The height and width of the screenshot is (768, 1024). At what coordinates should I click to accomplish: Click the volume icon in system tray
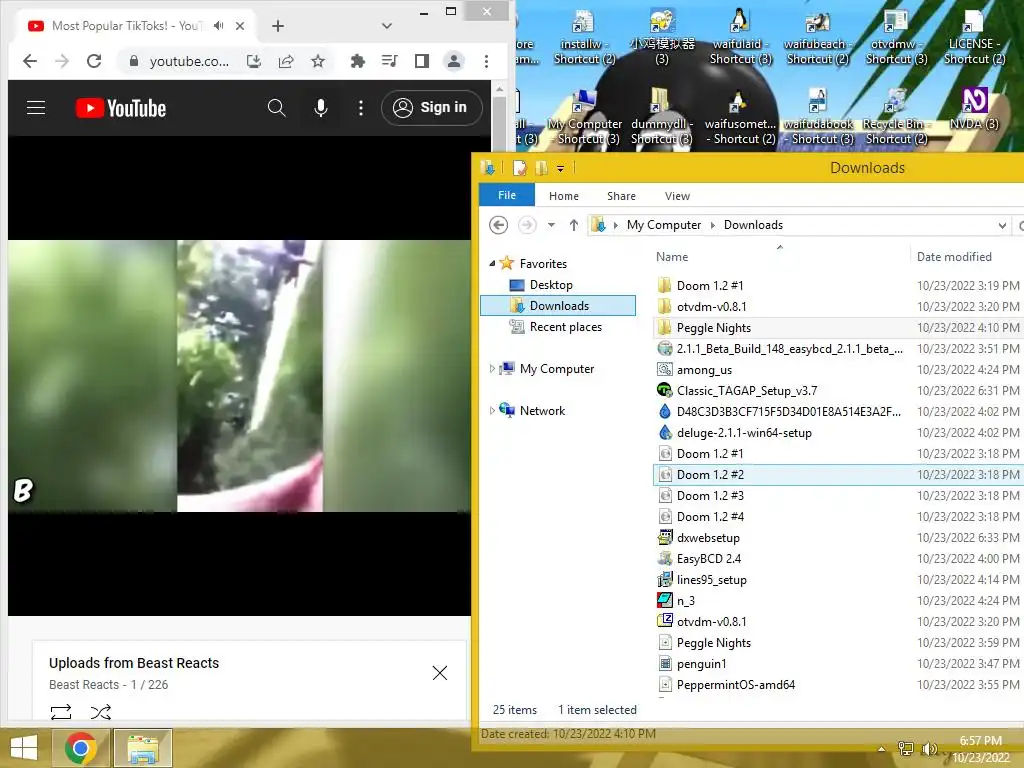click(929, 749)
